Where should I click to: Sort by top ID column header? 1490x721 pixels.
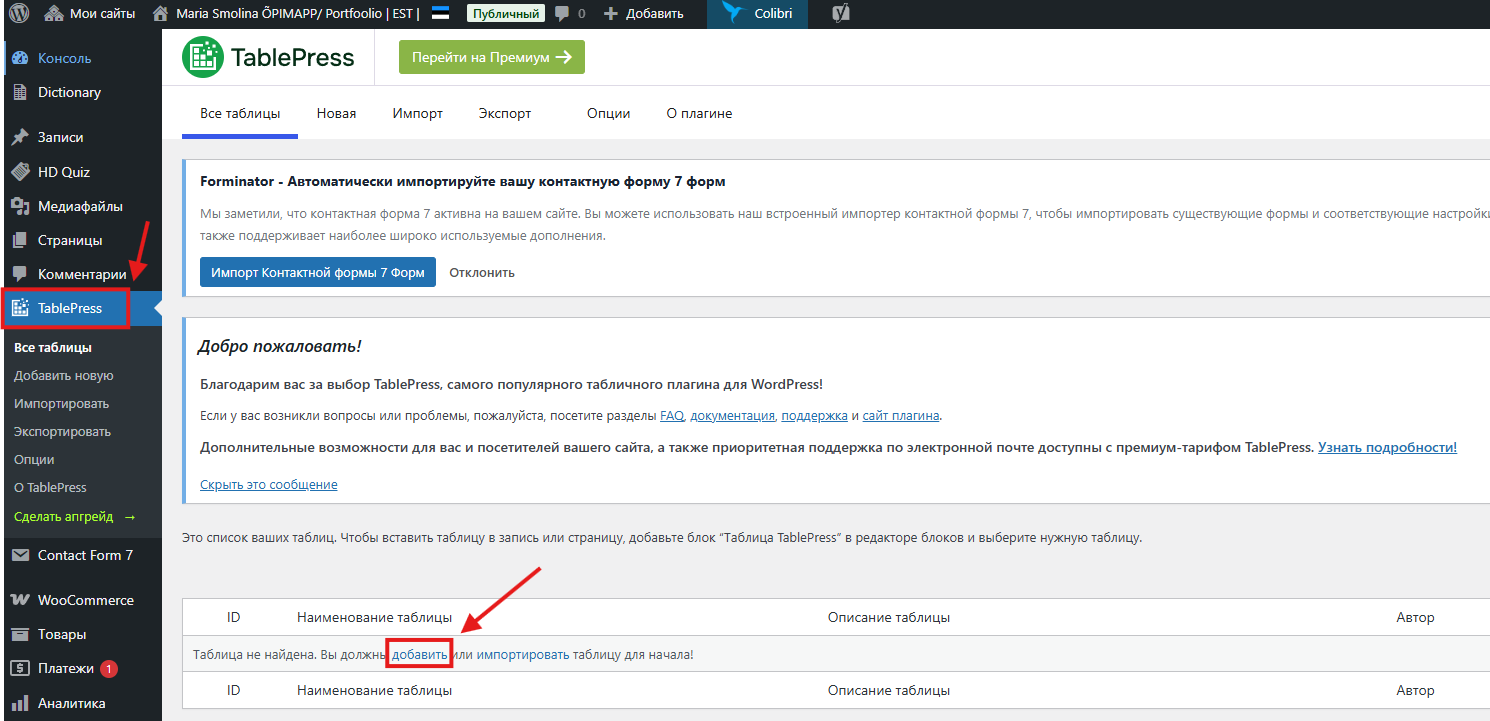pyautogui.click(x=234, y=617)
